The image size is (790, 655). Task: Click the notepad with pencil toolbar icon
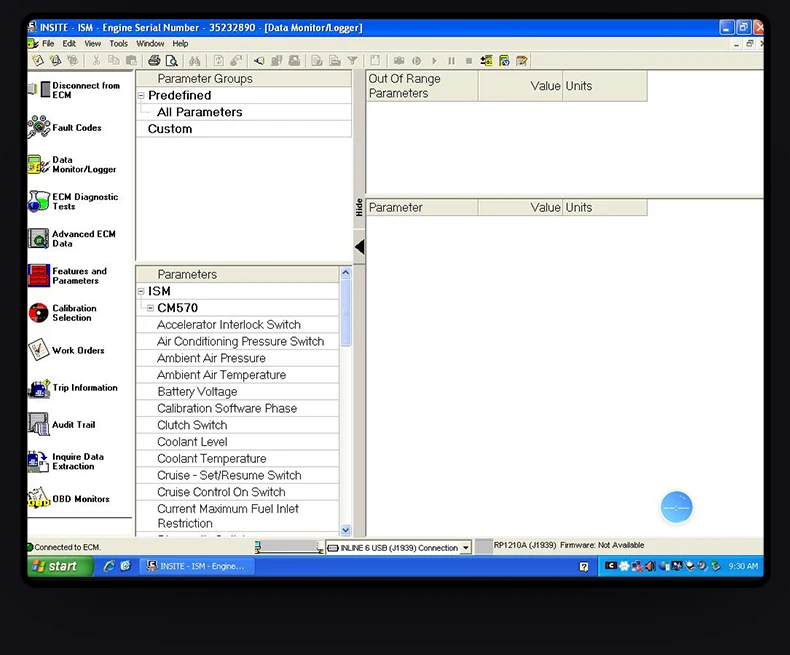point(522,61)
